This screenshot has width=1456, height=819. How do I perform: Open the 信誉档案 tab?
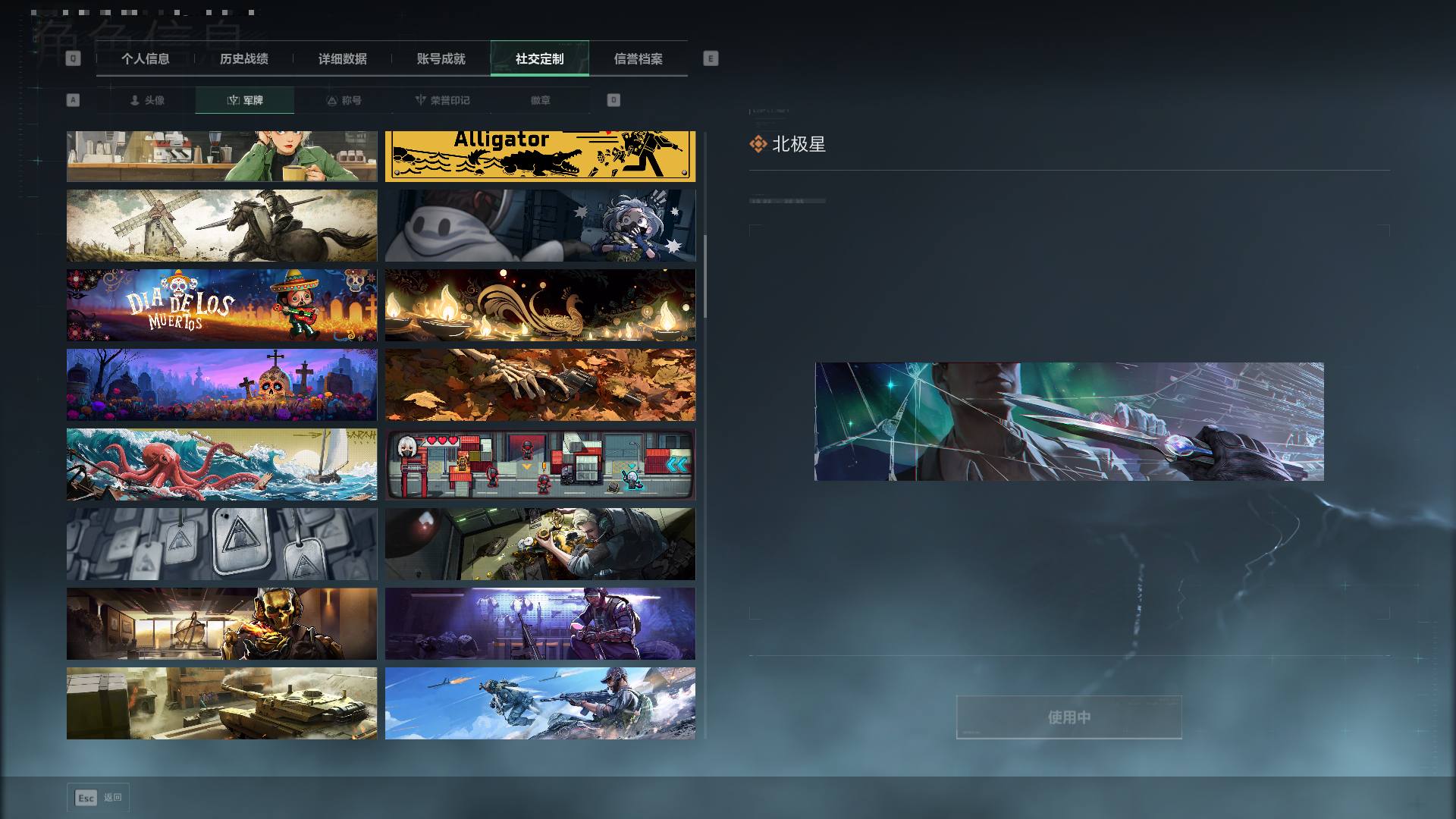point(639,58)
